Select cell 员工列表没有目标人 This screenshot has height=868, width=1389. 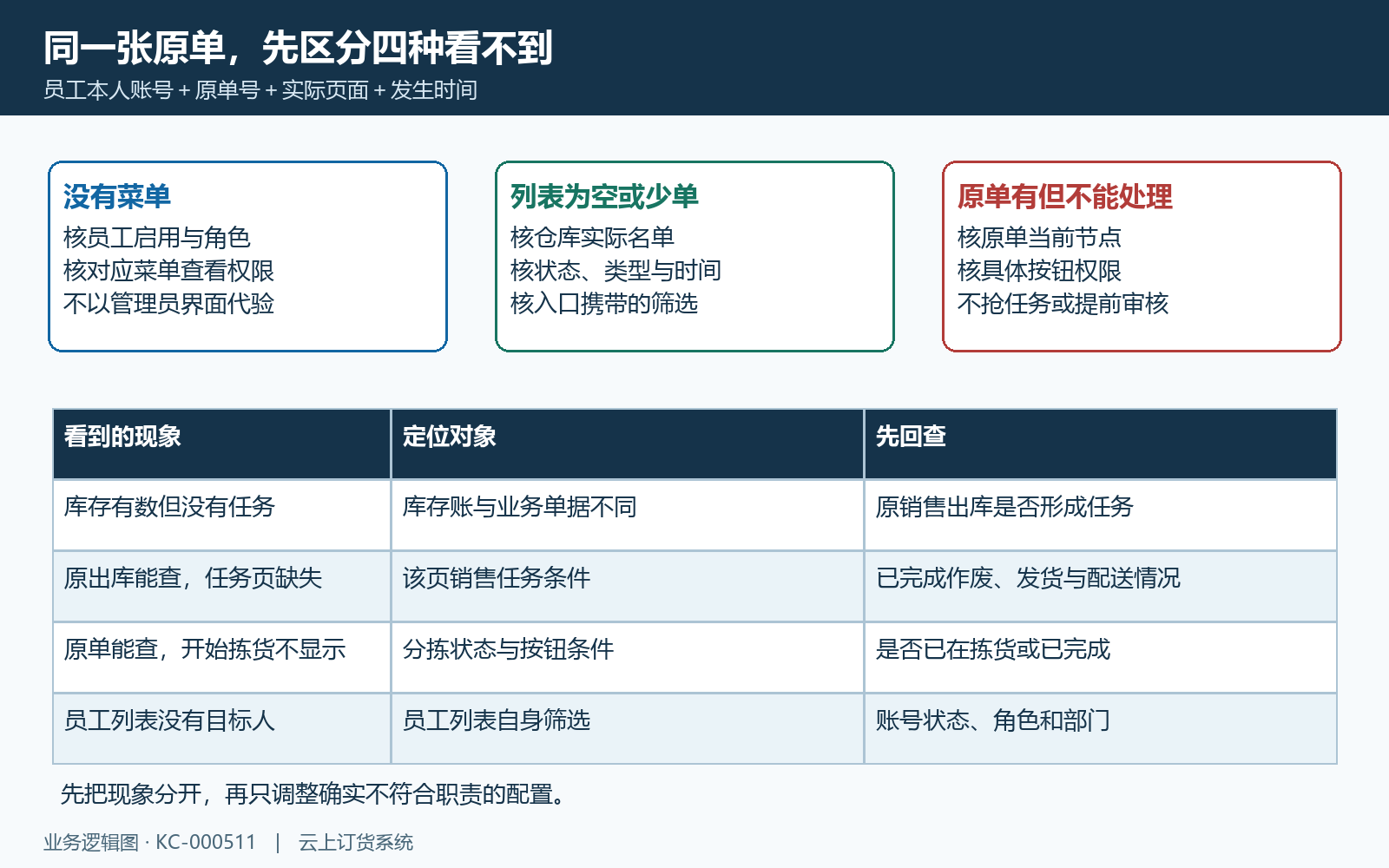coord(221,728)
